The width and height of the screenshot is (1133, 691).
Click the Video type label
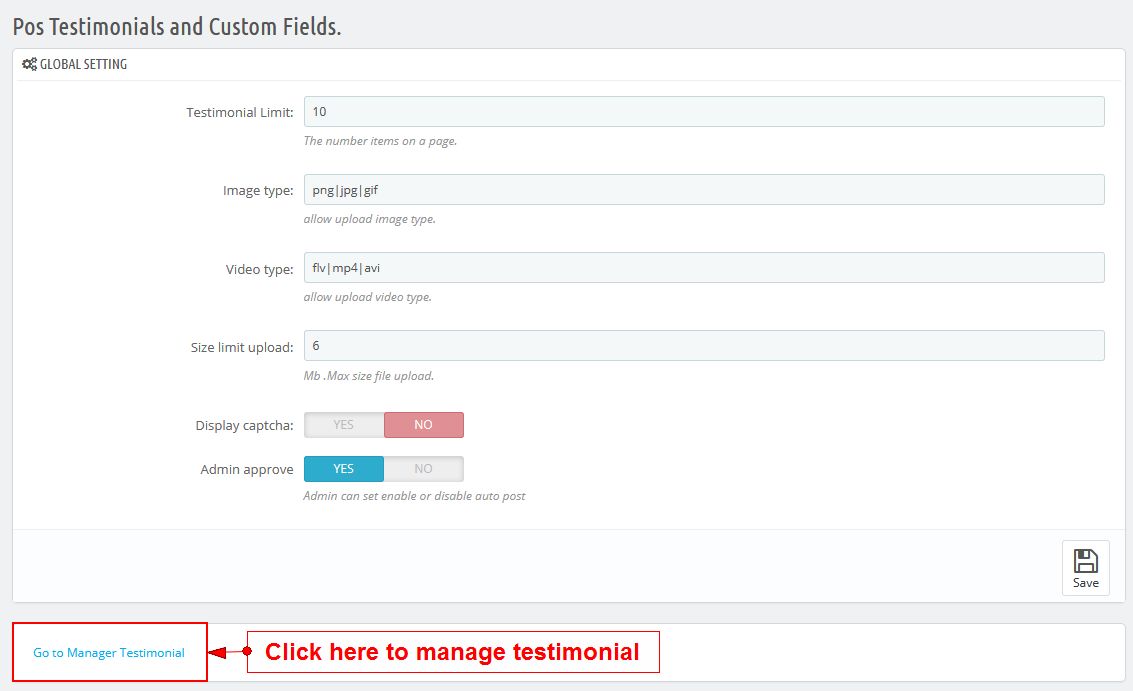pyautogui.click(x=259, y=269)
